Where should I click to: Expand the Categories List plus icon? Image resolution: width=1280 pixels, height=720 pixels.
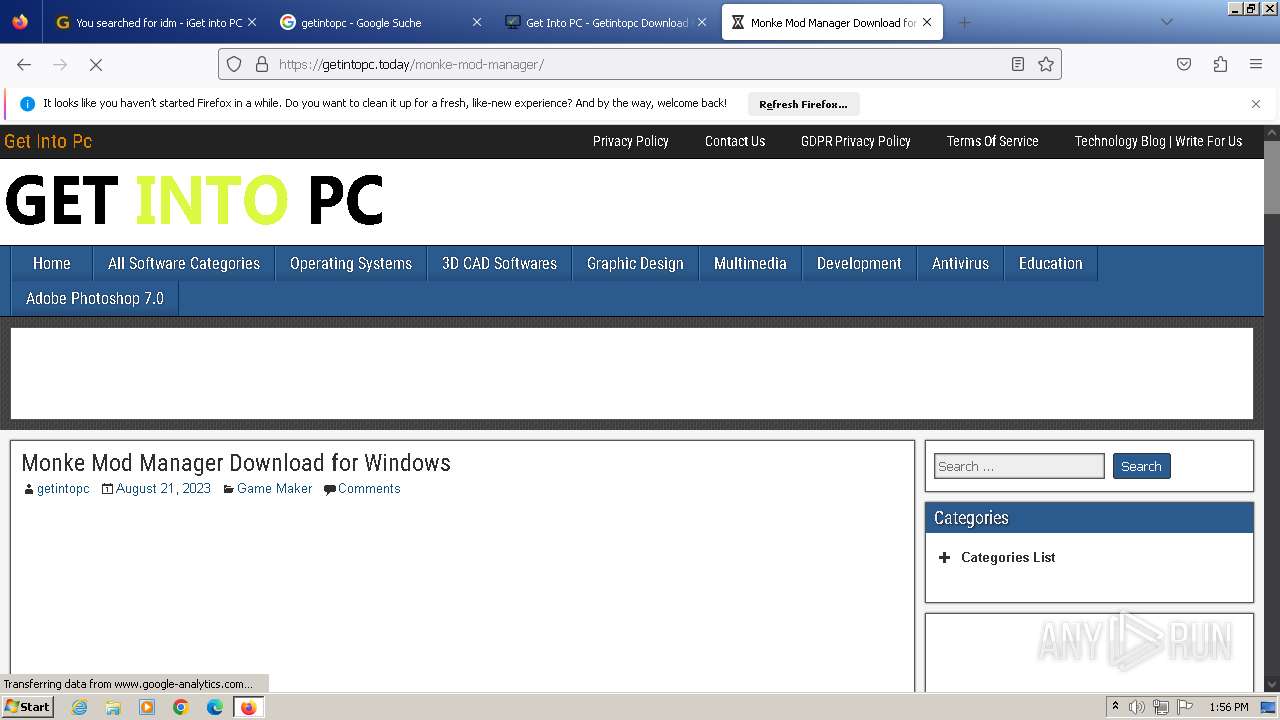[944, 558]
